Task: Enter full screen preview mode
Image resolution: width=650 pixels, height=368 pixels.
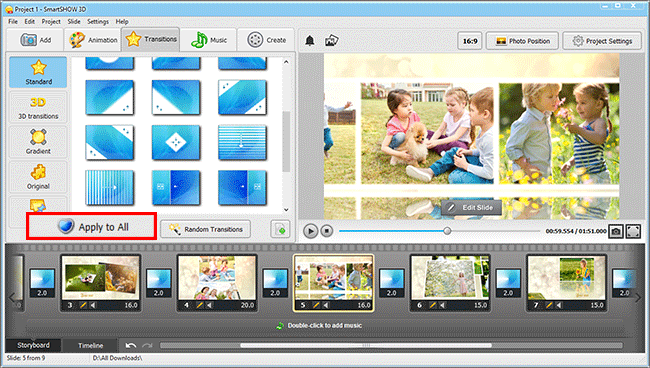Action: point(633,231)
